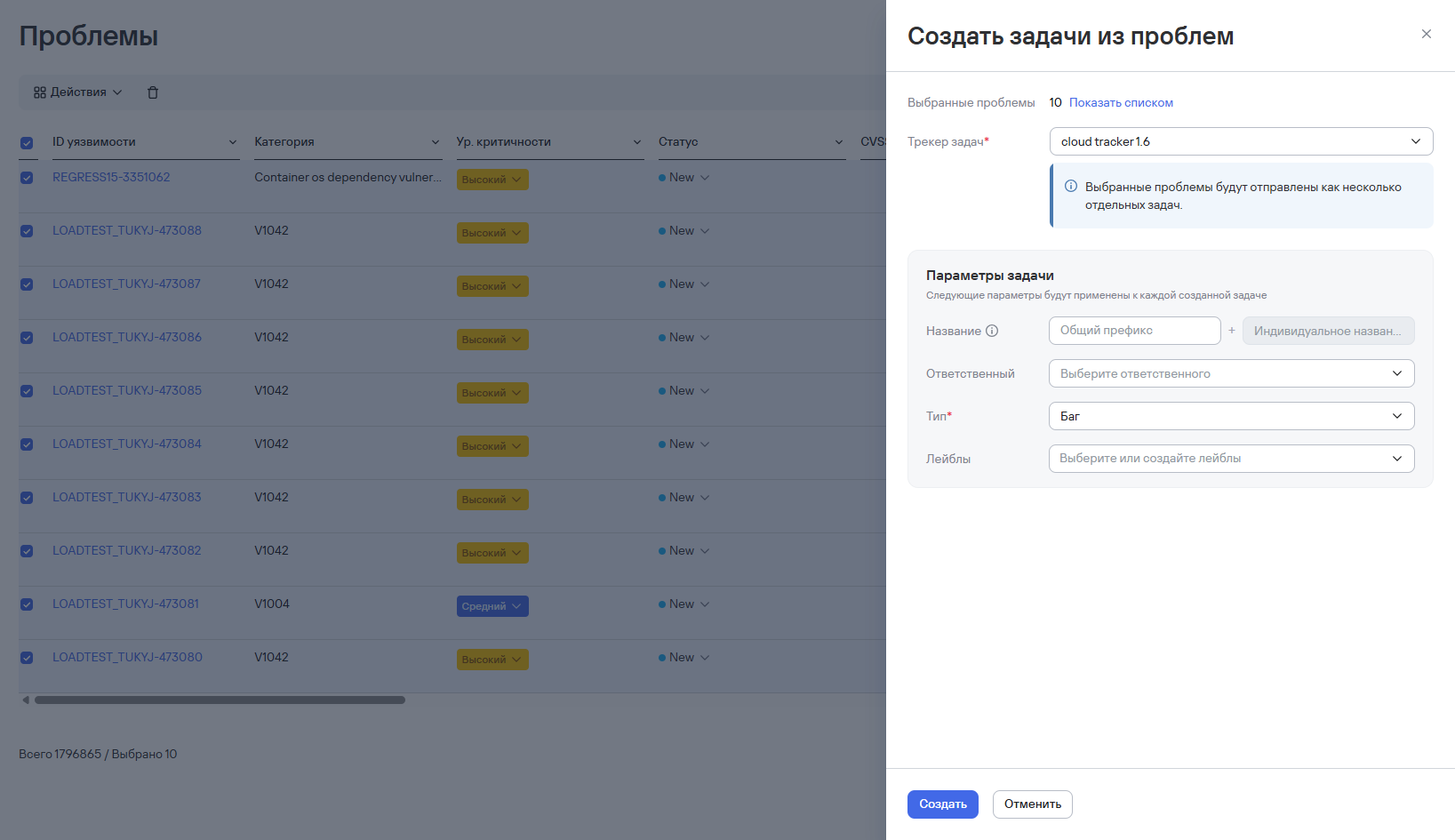Viewport: 1455px width, 840px height.
Task: Uncheck the LOADTEST_TUKYJ-473080 row checkbox
Action: click(27, 658)
